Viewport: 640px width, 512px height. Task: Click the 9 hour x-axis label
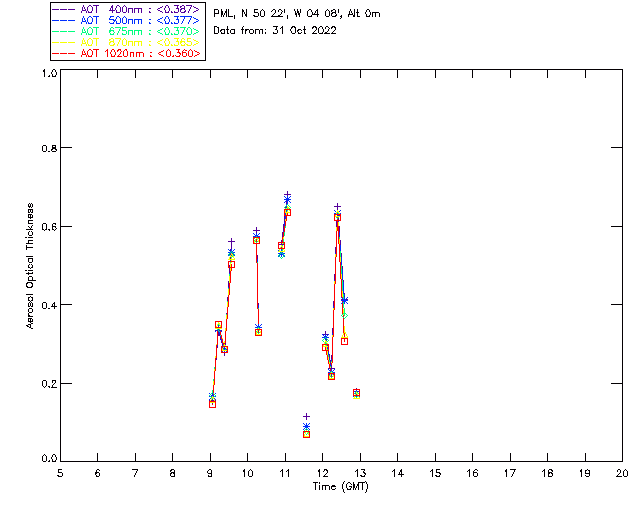point(210,473)
